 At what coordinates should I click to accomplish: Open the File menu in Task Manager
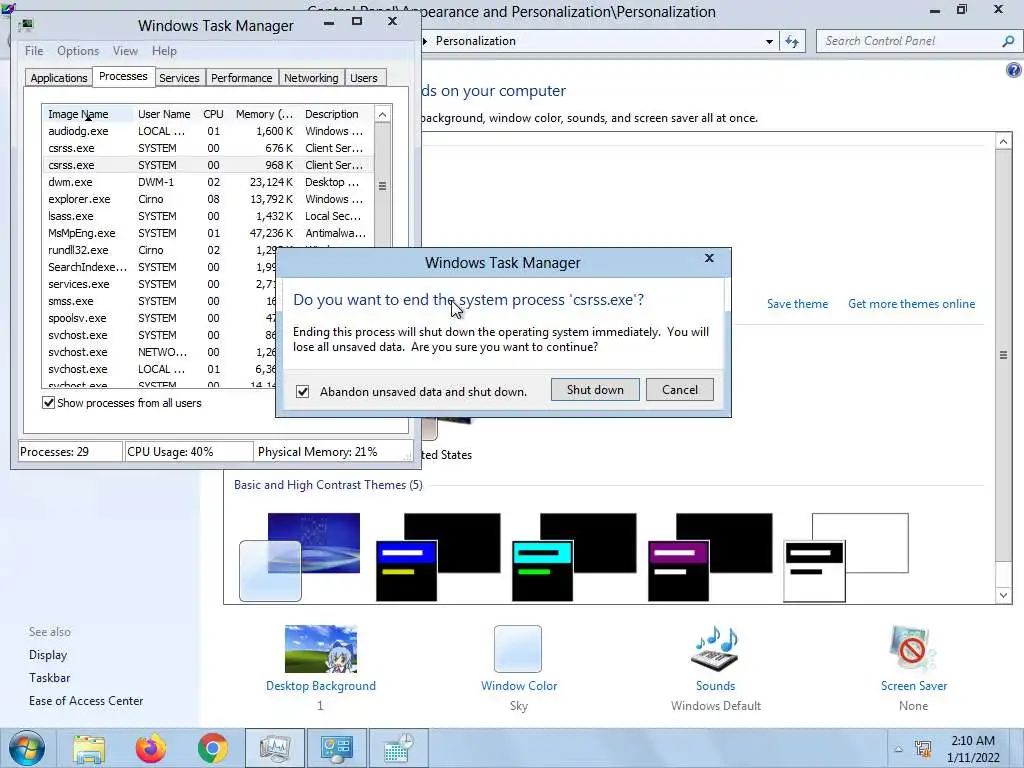coord(34,51)
